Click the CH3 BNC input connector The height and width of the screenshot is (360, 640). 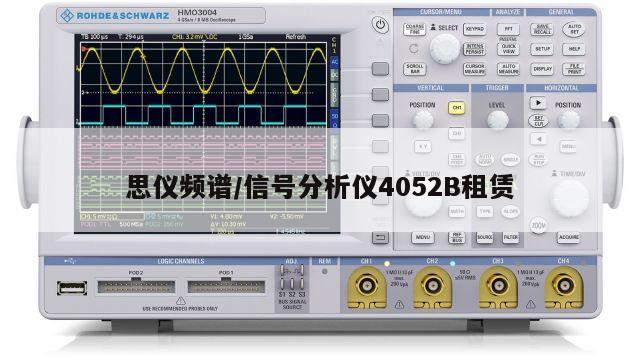point(498,286)
